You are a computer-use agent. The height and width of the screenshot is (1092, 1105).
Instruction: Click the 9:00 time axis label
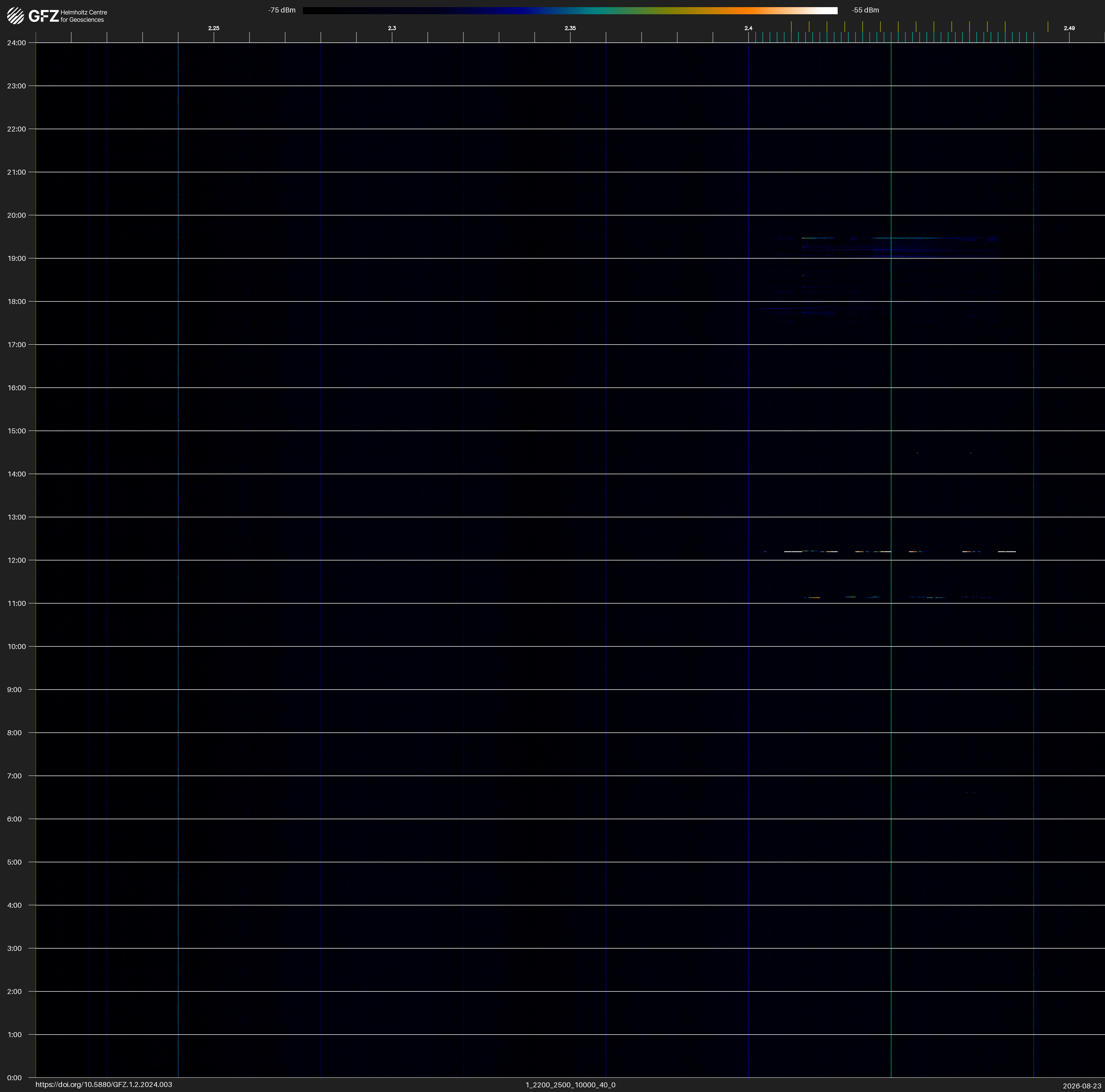[14, 690]
